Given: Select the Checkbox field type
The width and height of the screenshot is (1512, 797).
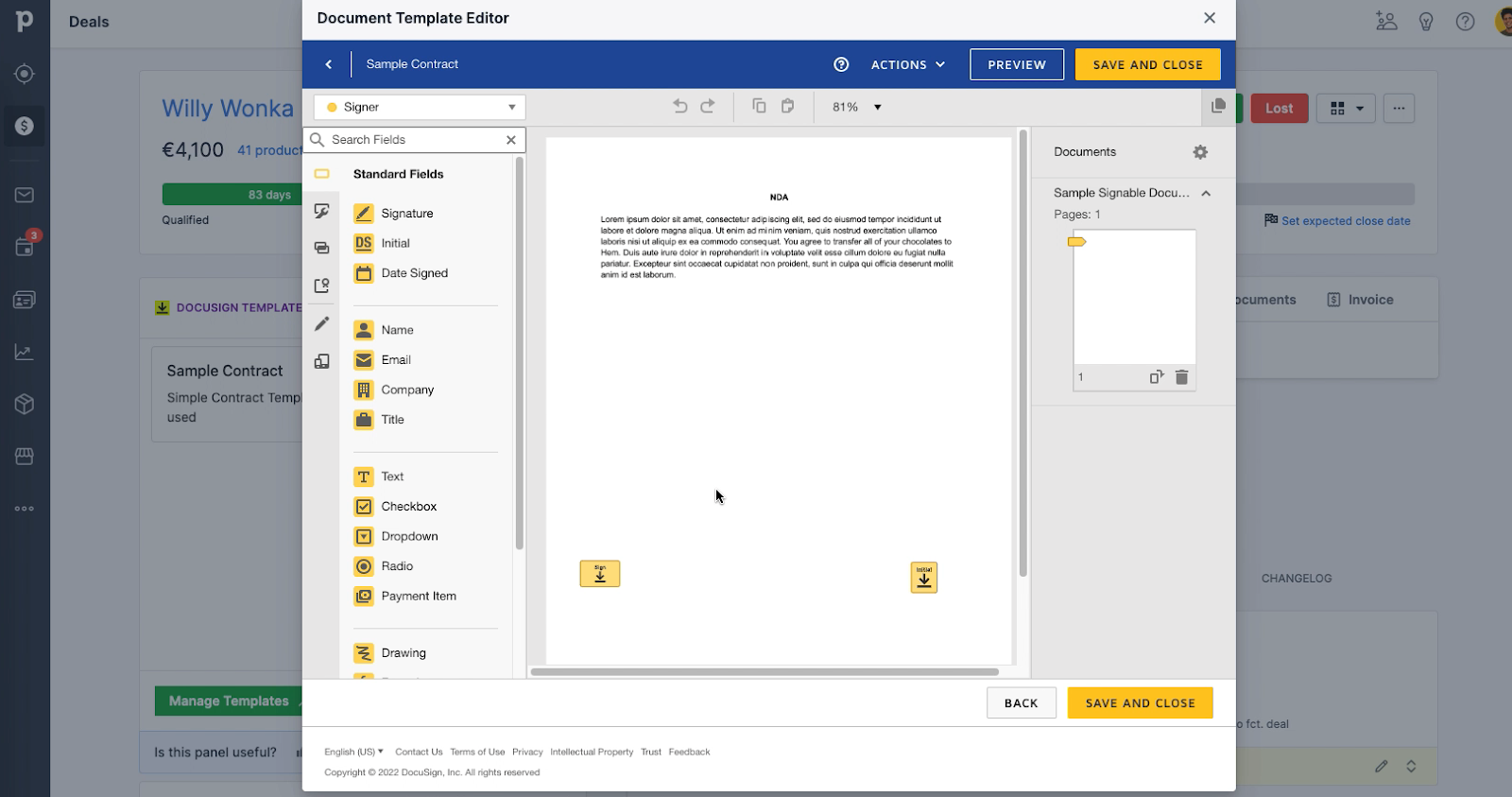Looking at the screenshot, I should click(408, 507).
